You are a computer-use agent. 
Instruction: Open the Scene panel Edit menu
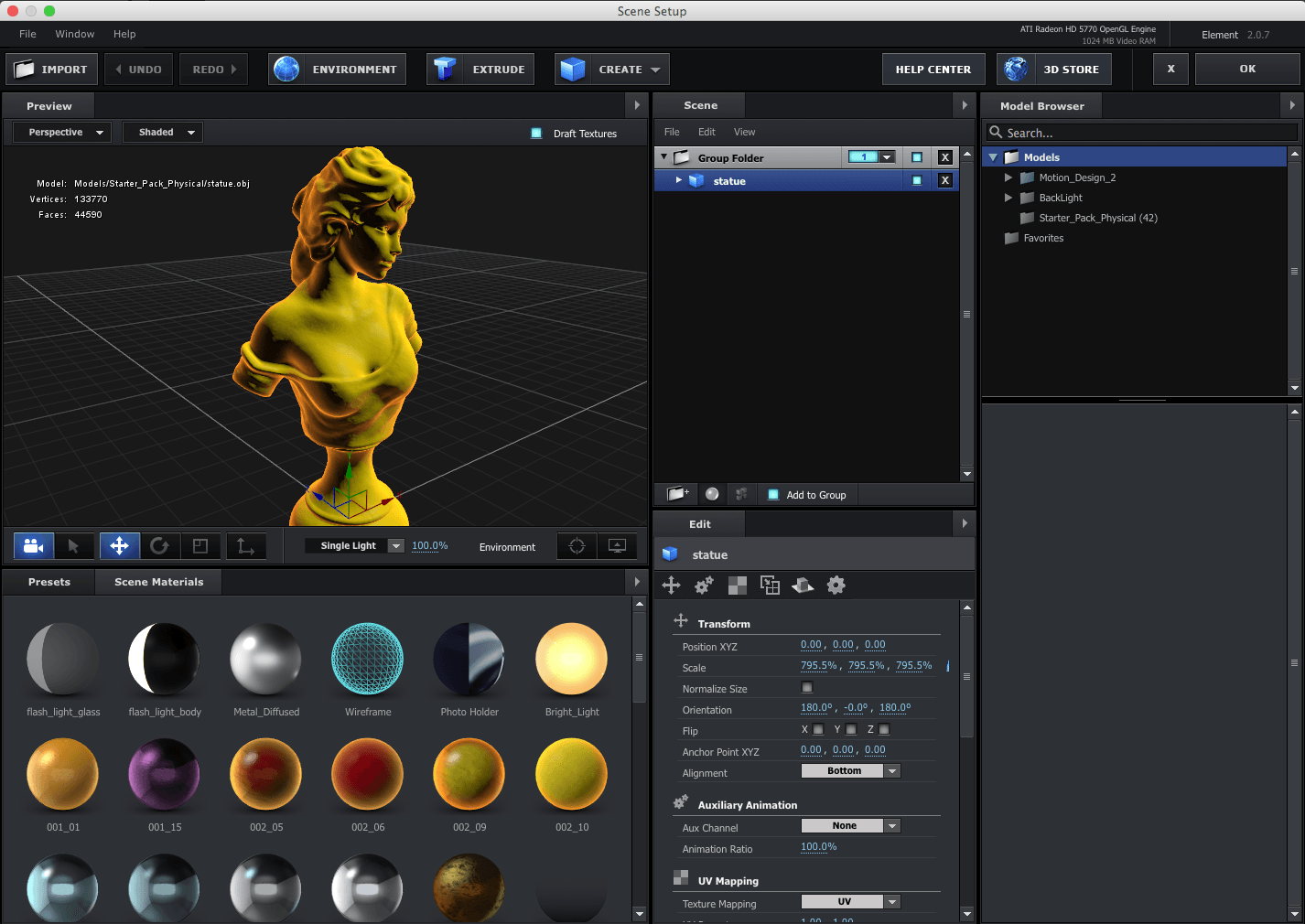coord(706,132)
